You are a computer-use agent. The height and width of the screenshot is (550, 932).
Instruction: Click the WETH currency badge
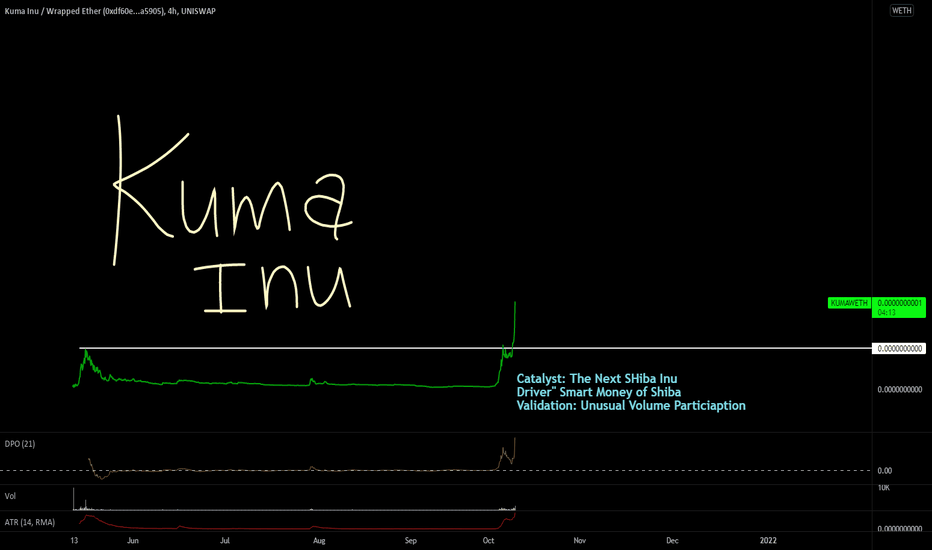pyautogui.click(x=901, y=10)
